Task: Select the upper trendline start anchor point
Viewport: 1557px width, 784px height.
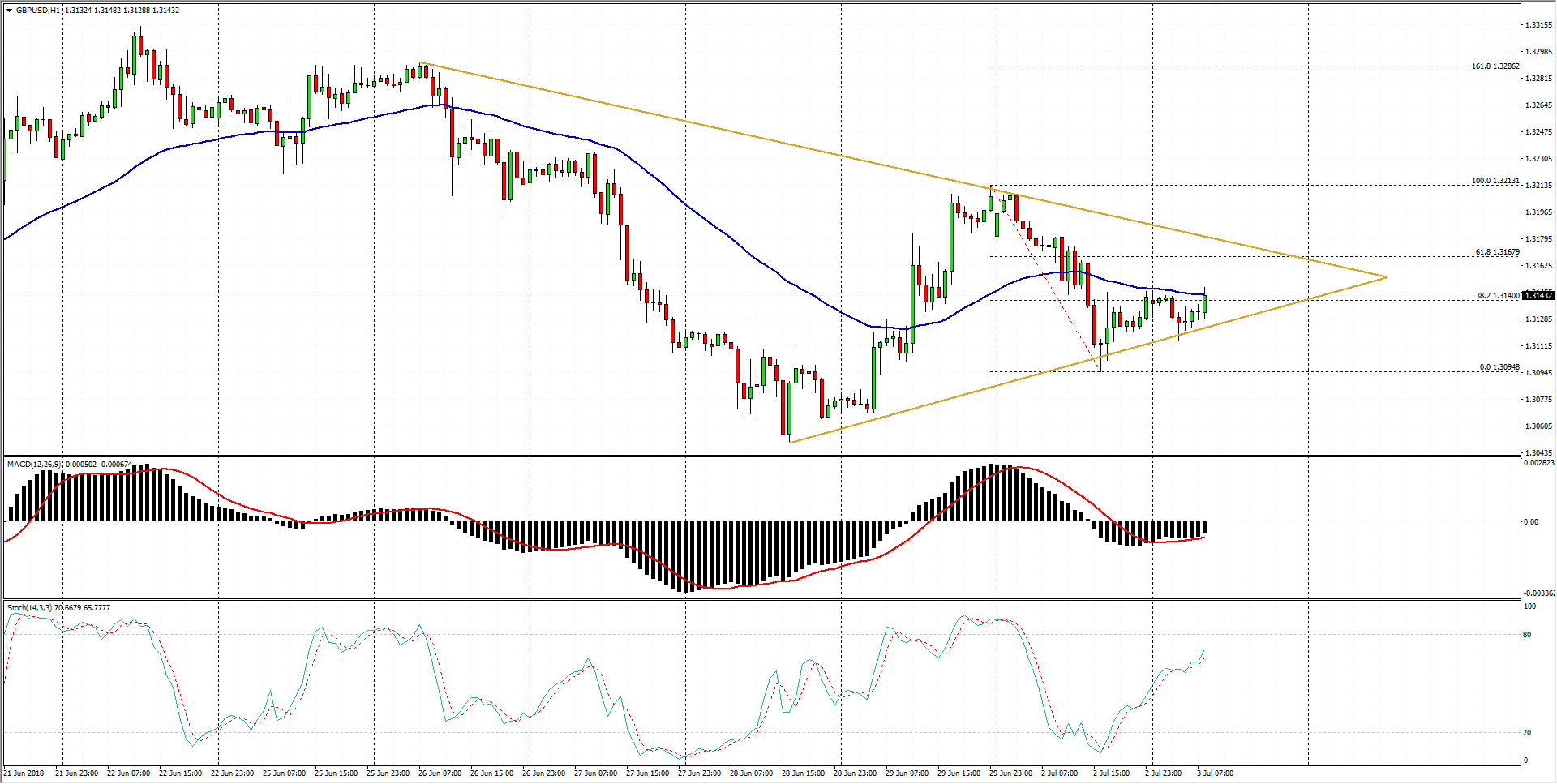Action: pyautogui.click(x=420, y=63)
